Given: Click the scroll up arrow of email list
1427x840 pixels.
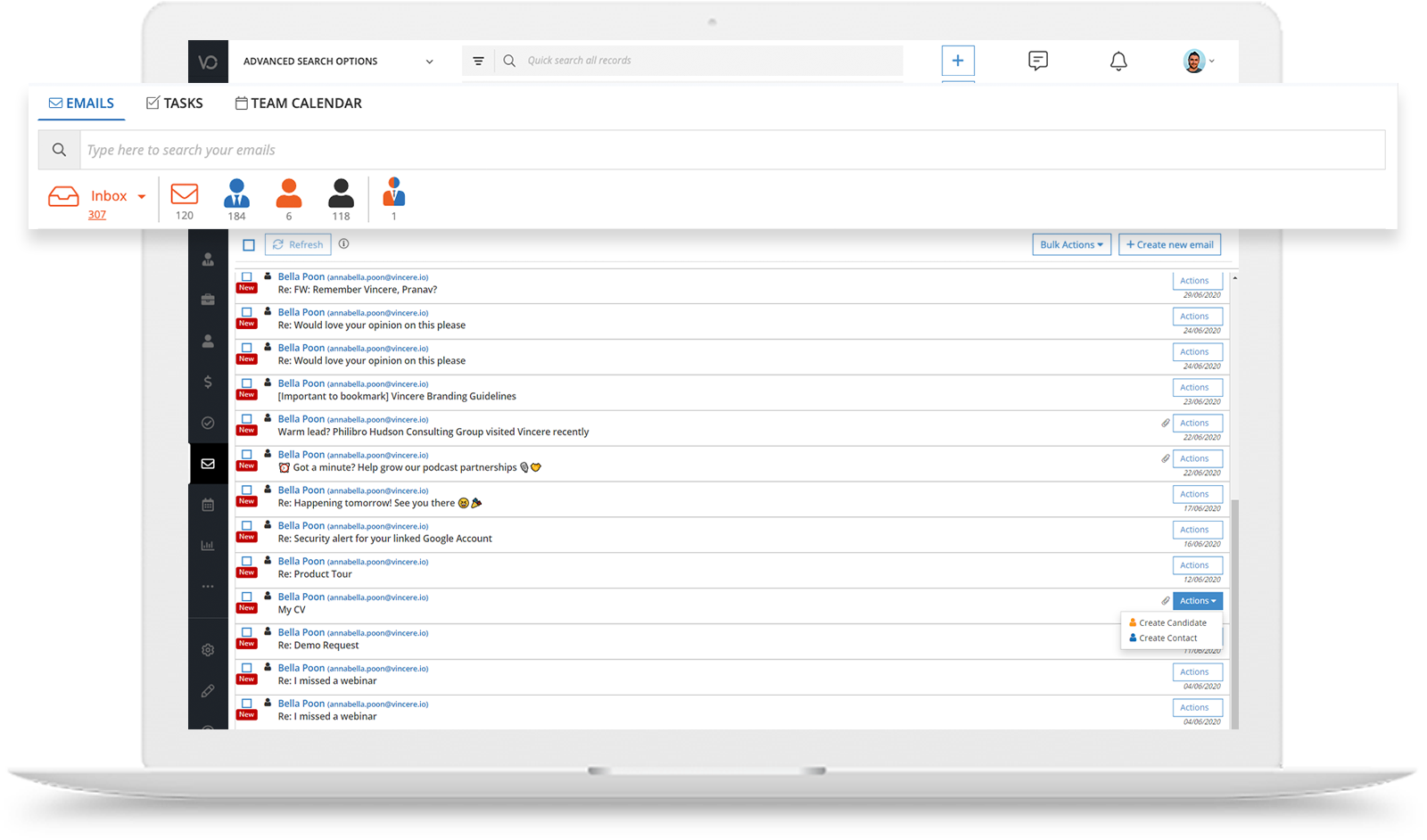Looking at the screenshot, I should (1234, 278).
